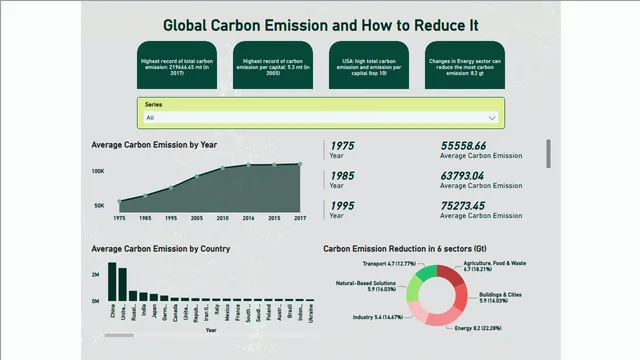Click the Average Carbon Emission by Year title
640x360 pixels.
(x=154, y=145)
